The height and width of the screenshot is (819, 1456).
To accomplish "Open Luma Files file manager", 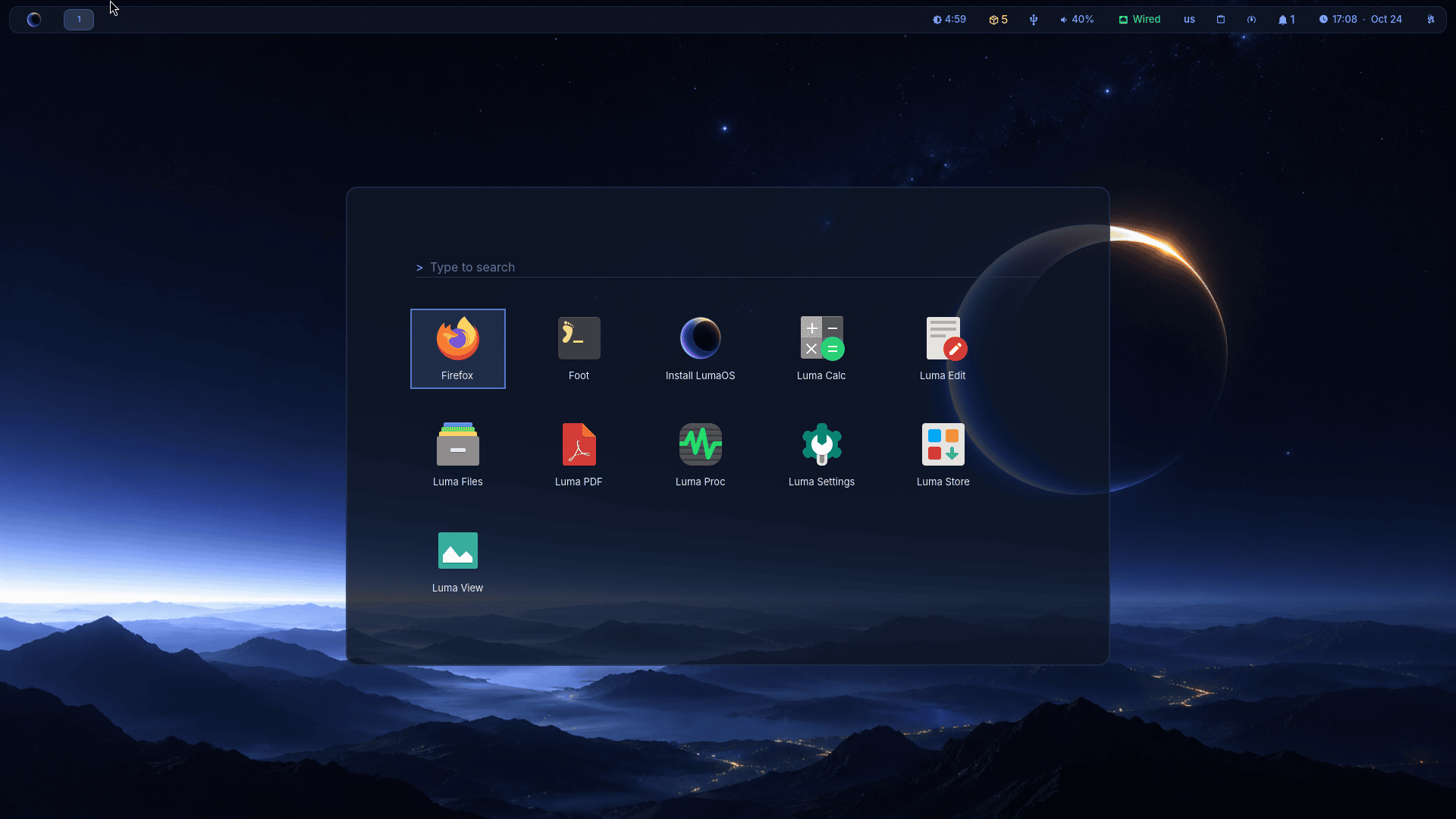I will [457, 455].
